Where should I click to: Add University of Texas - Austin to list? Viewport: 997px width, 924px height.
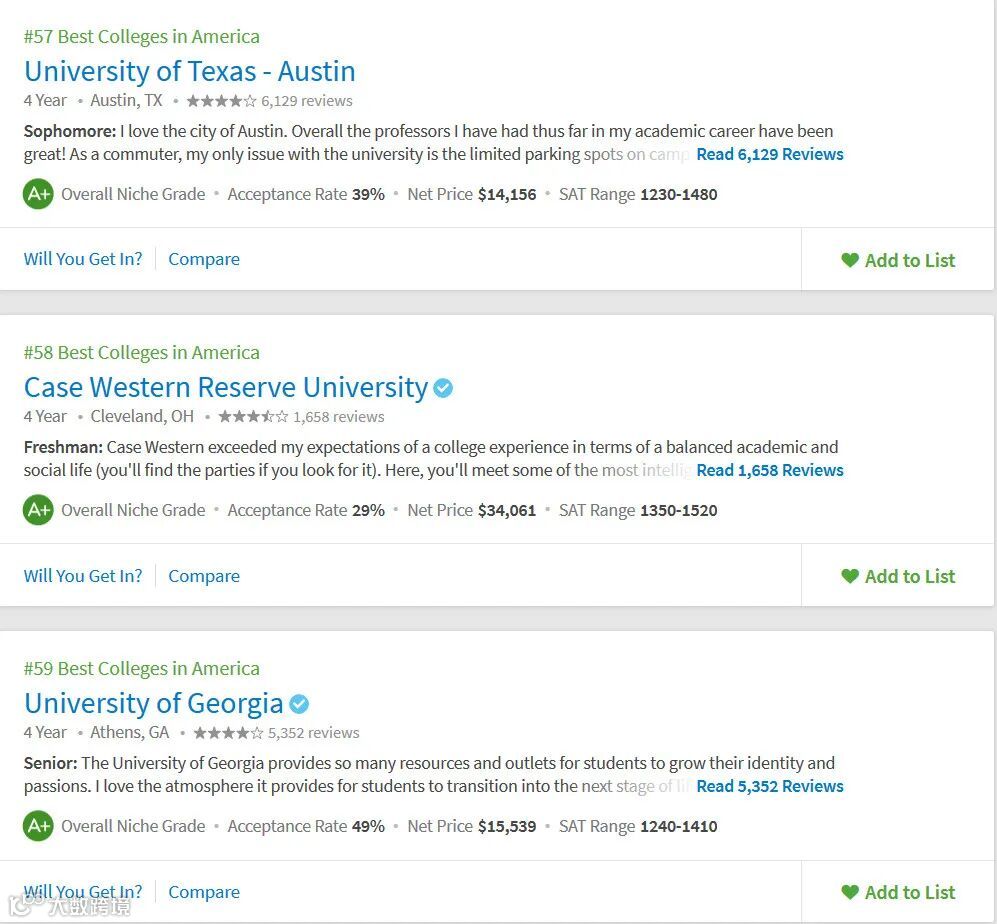point(898,260)
